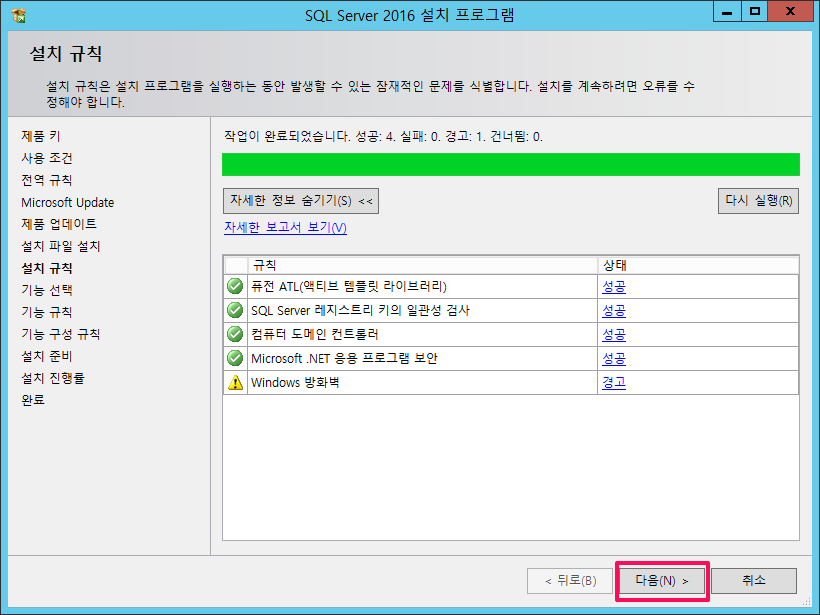Click the SQL Server setup icon in title bar
This screenshot has width=820, height=615.
(18, 15)
